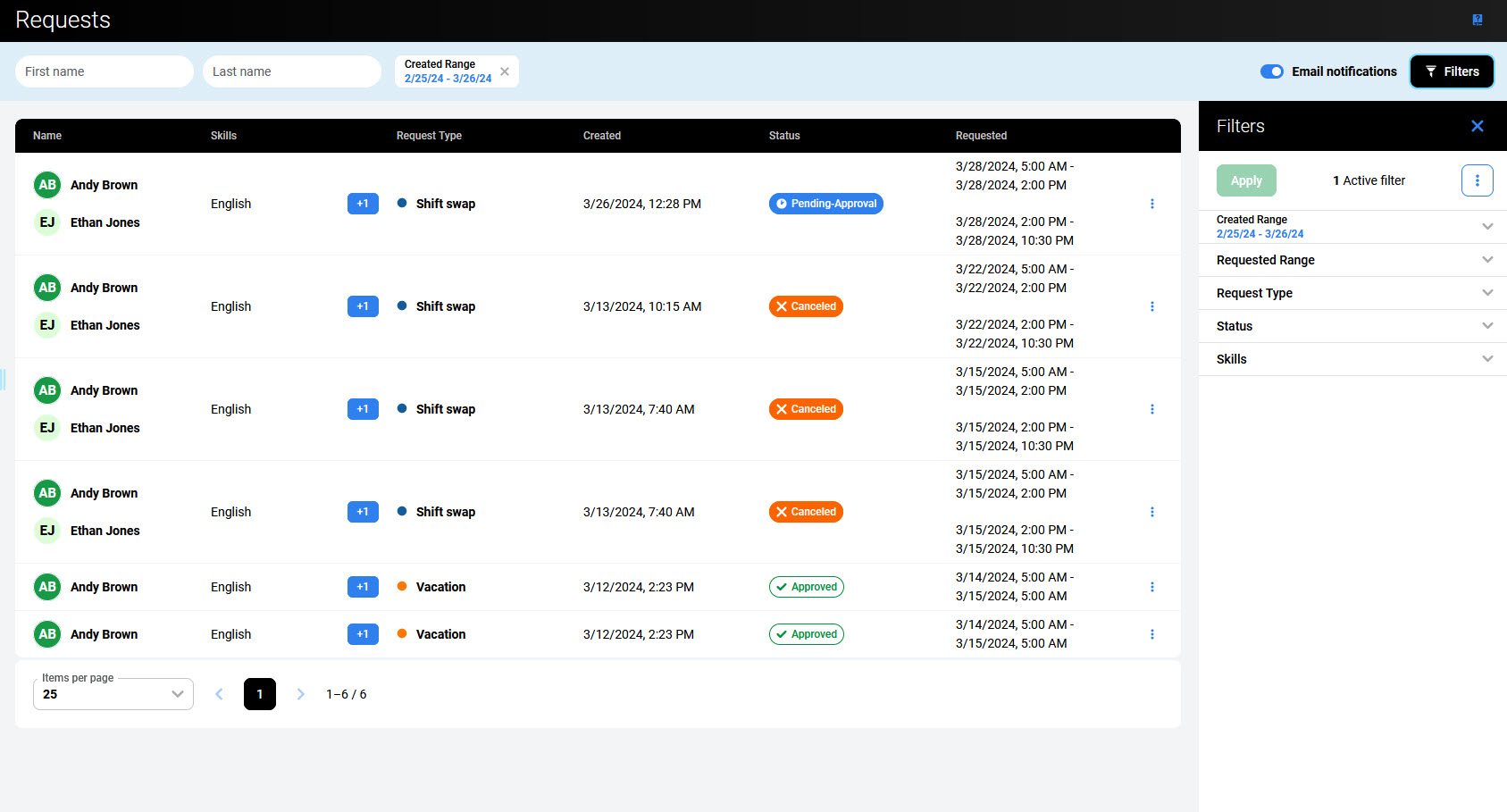Clear the Created Range filter chip
Screen dimensions: 1507x812
505,71
